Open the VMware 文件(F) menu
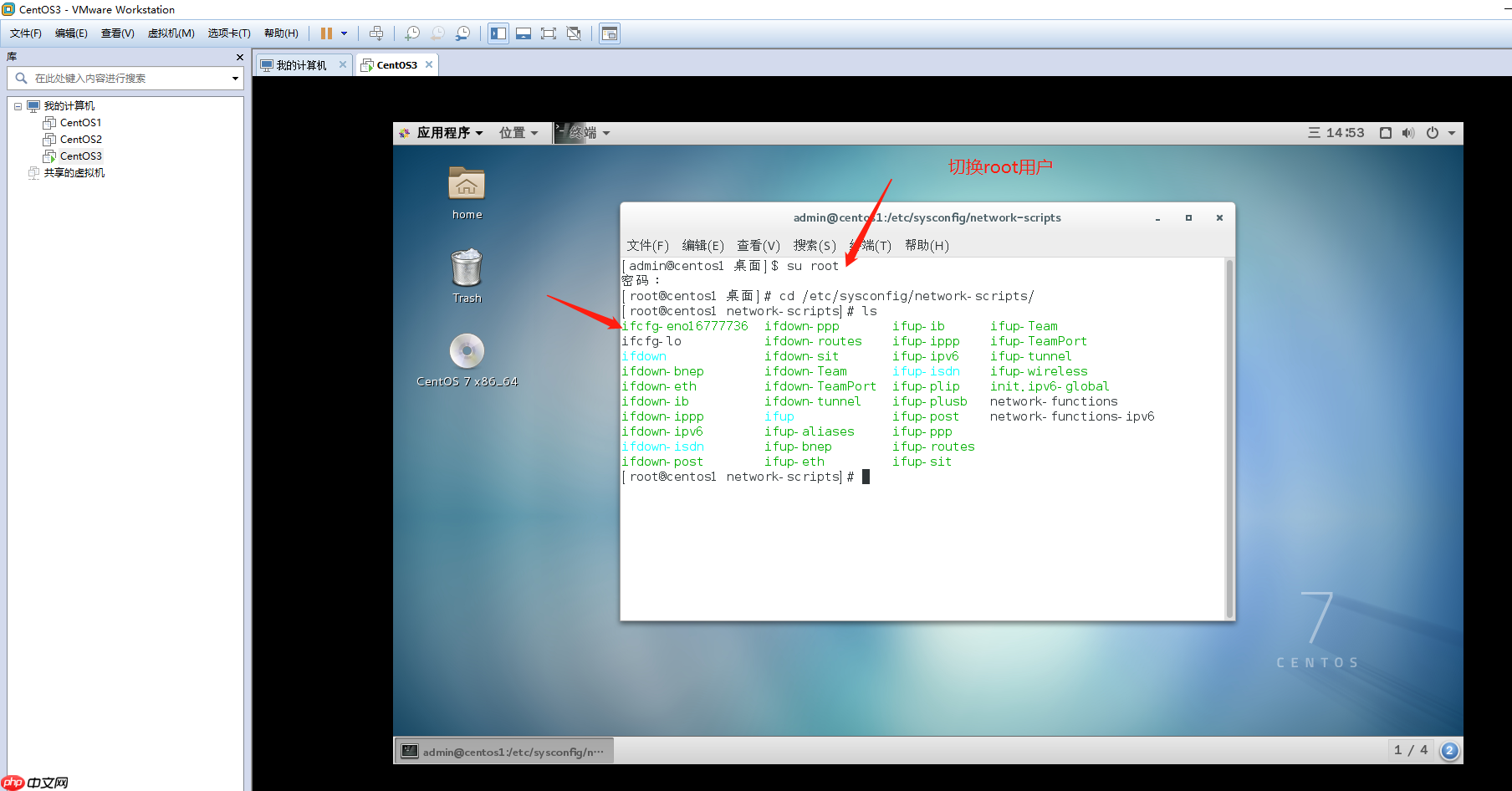 click(26, 33)
